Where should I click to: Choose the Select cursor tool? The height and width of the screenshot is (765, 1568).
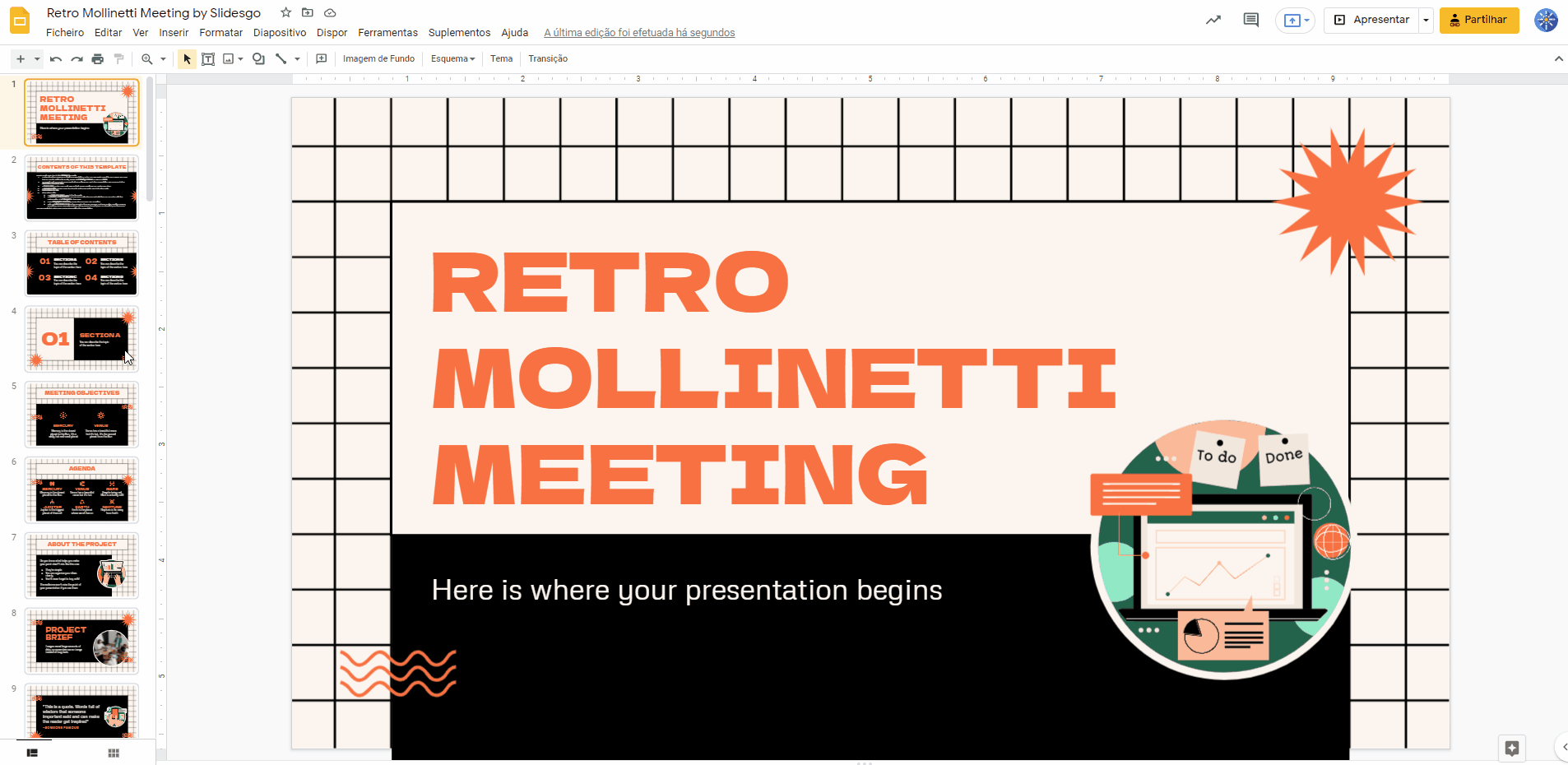[x=187, y=58]
